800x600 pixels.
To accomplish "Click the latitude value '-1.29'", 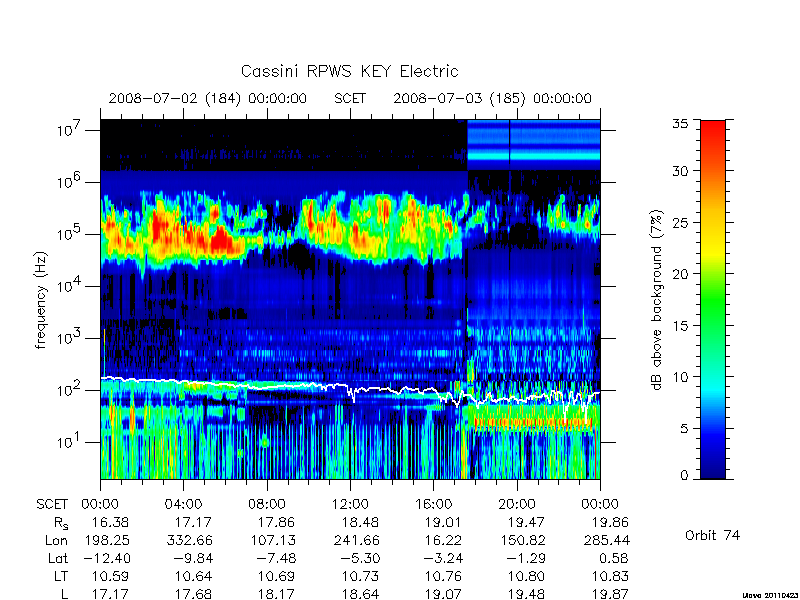I will pyautogui.click(x=526, y=558).
